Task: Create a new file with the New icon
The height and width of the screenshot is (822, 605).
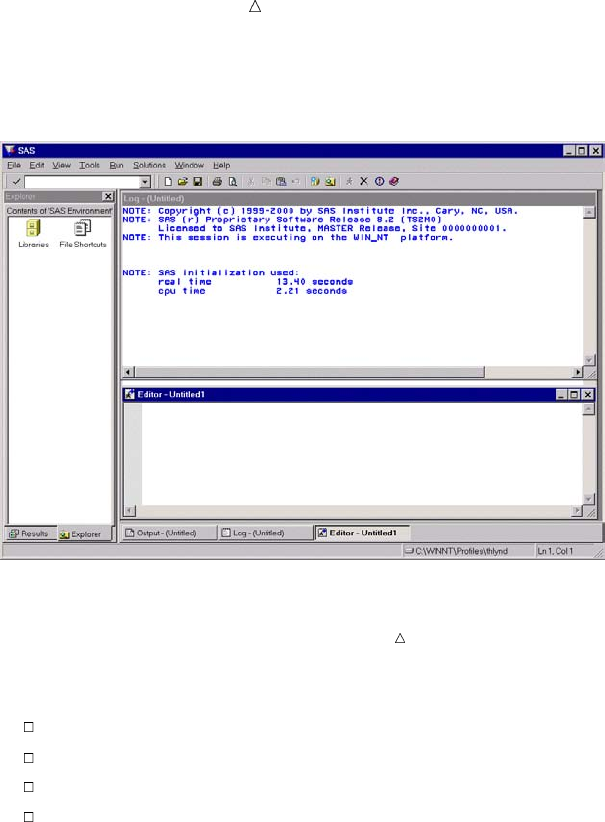Action: tap(168, 181)
